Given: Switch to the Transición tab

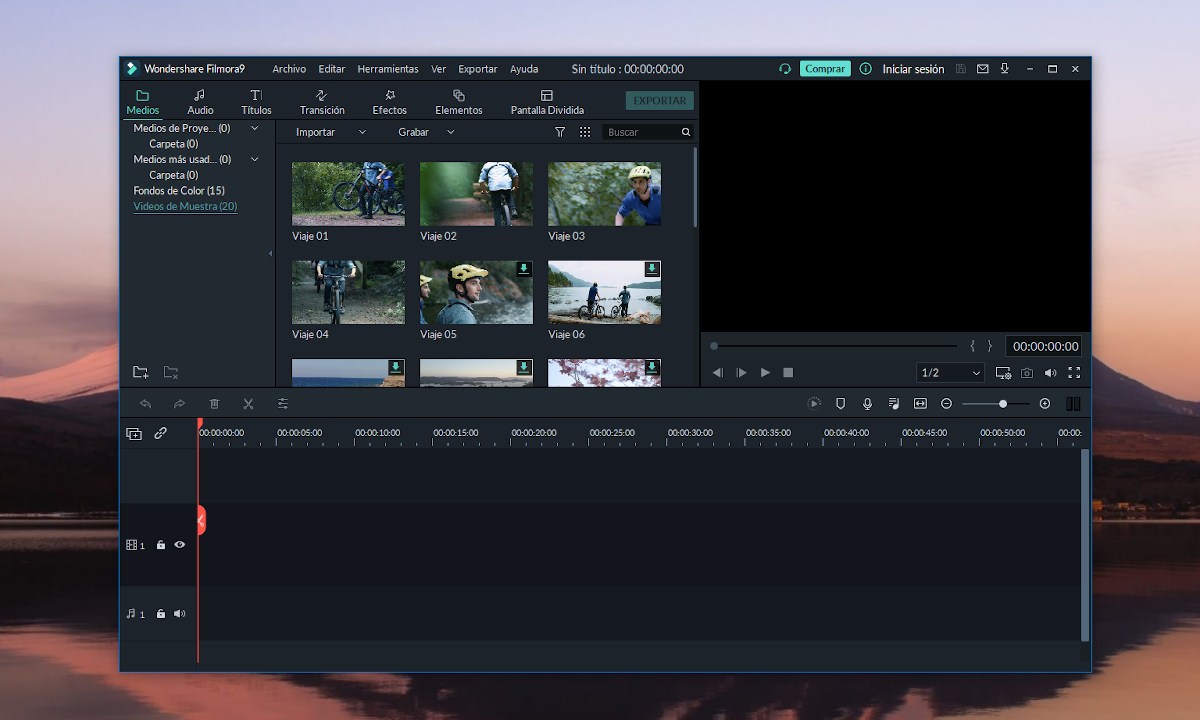Looking at the screenshot, I should [322, 102].
